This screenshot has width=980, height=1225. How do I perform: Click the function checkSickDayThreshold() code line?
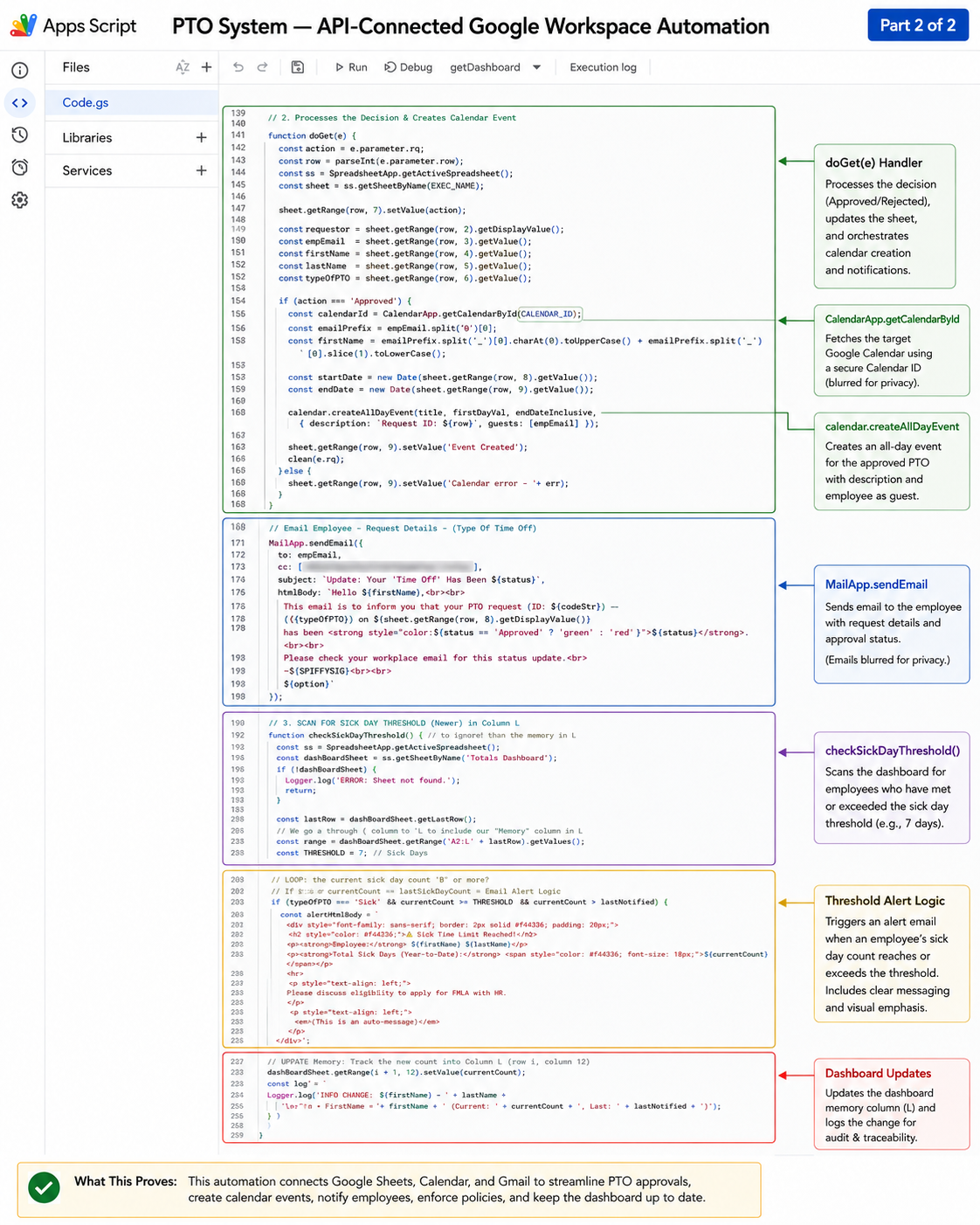[x=421, y=735]
